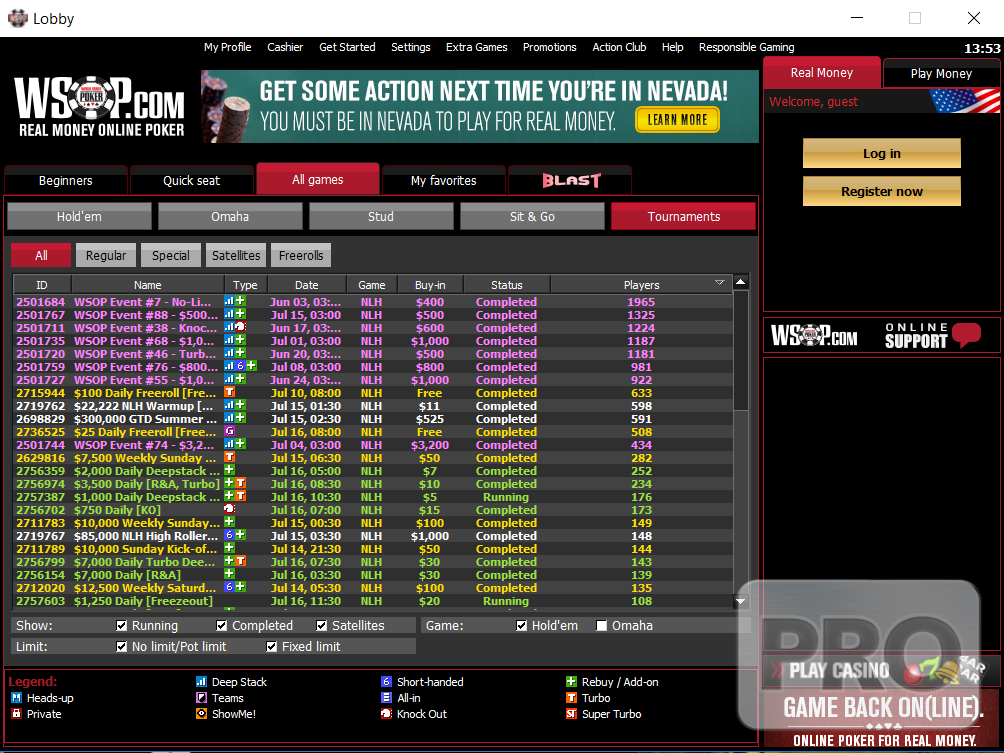This screenshot has width=1004, height=753.
Task: Click the tournament list scroll up arrow
Action: point(741,282)
